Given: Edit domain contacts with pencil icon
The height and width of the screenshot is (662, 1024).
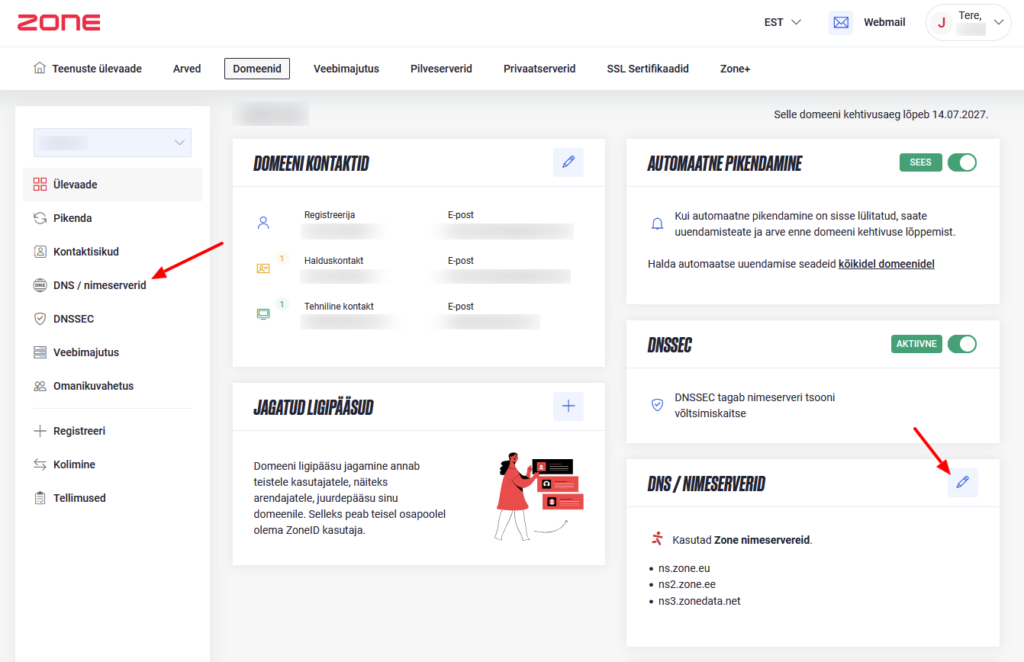Looking at the screenshot, I should 568,162.
